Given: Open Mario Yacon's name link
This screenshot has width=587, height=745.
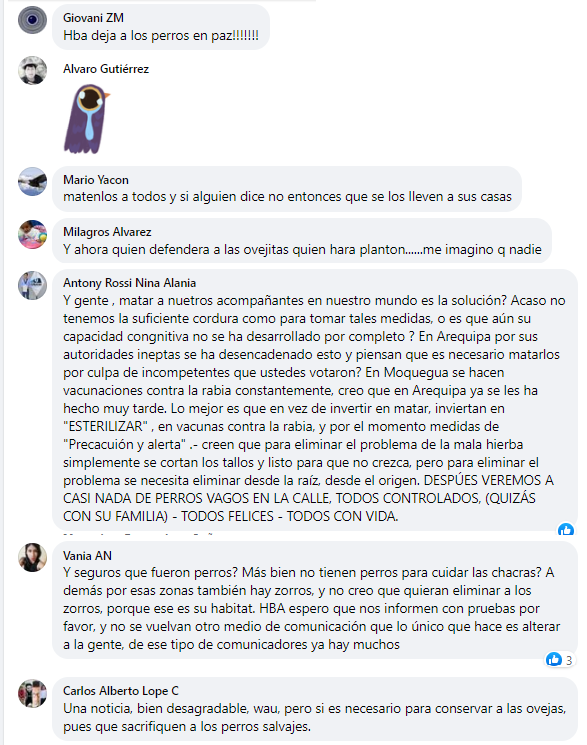Looking at the screenshot, I should 96,180.
